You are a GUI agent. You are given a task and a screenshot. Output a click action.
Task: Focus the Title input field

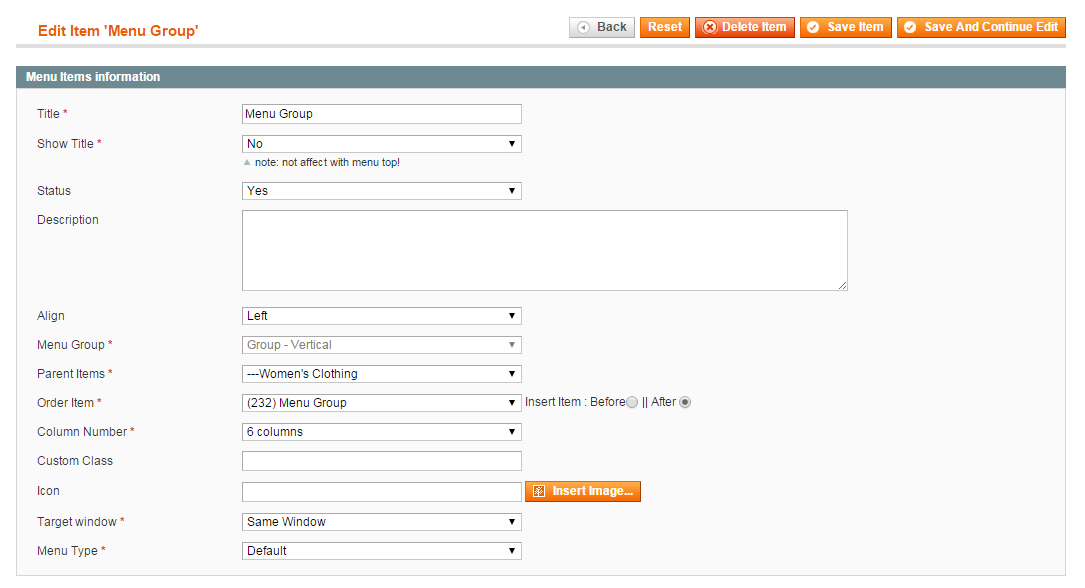coord(381,114)
